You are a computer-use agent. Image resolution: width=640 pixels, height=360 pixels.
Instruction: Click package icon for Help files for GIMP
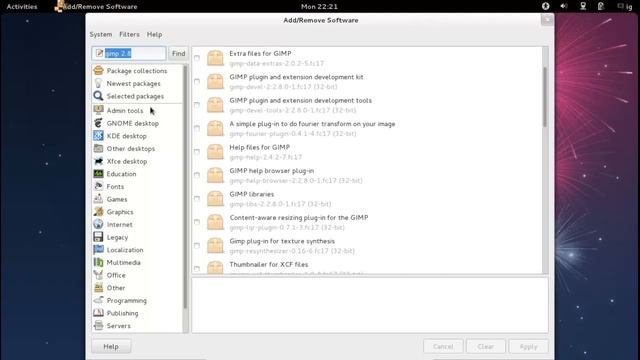pos(215,152)
